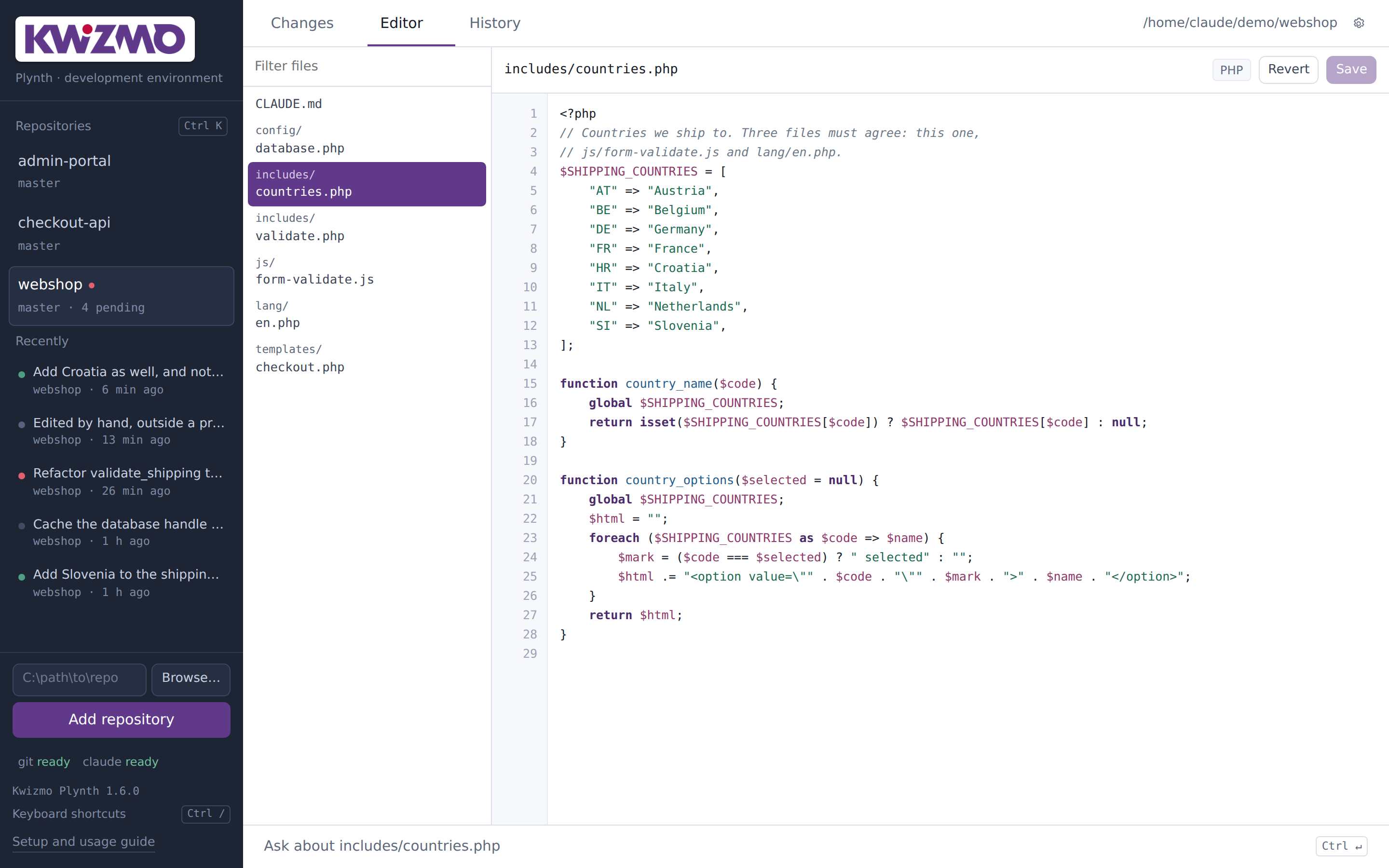
Task: Open includes/validate.php file
Action: tap(367, 227)
